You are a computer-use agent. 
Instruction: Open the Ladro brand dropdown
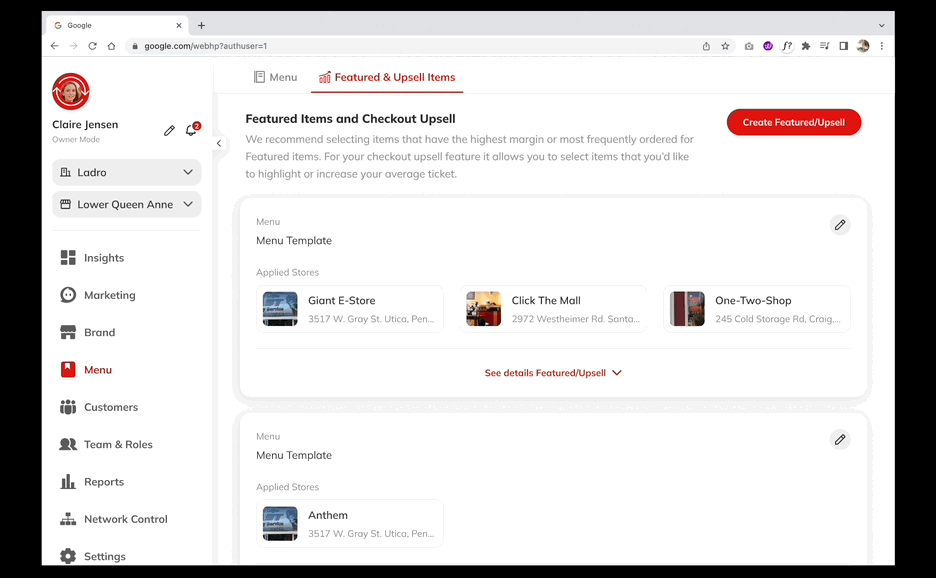click(x=127, y=172)
